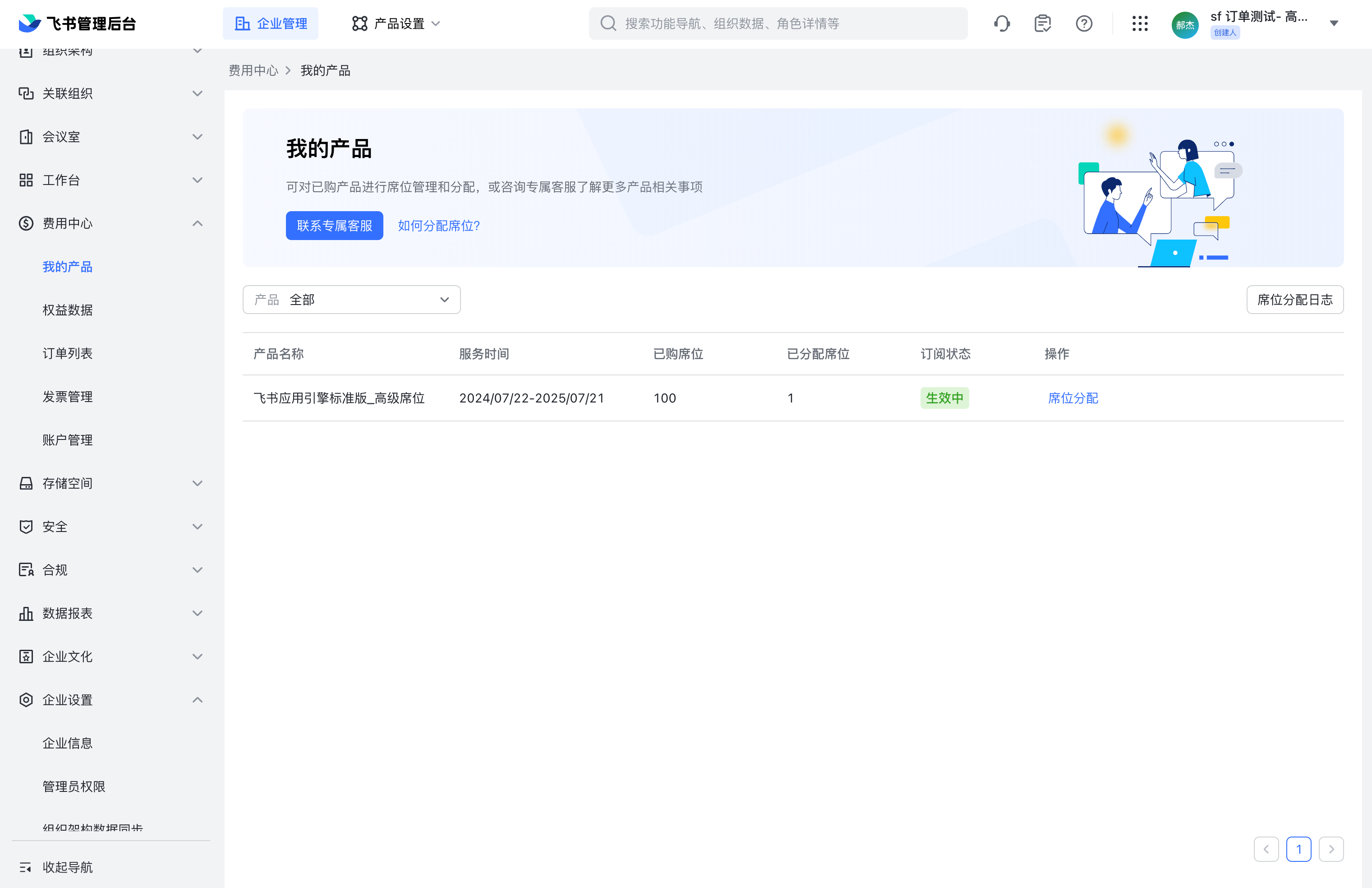The width and height of the screenshot is (1372, 888).
Task: Click the green user avatar 郝杰
Action: click(x=1185, y=25)
